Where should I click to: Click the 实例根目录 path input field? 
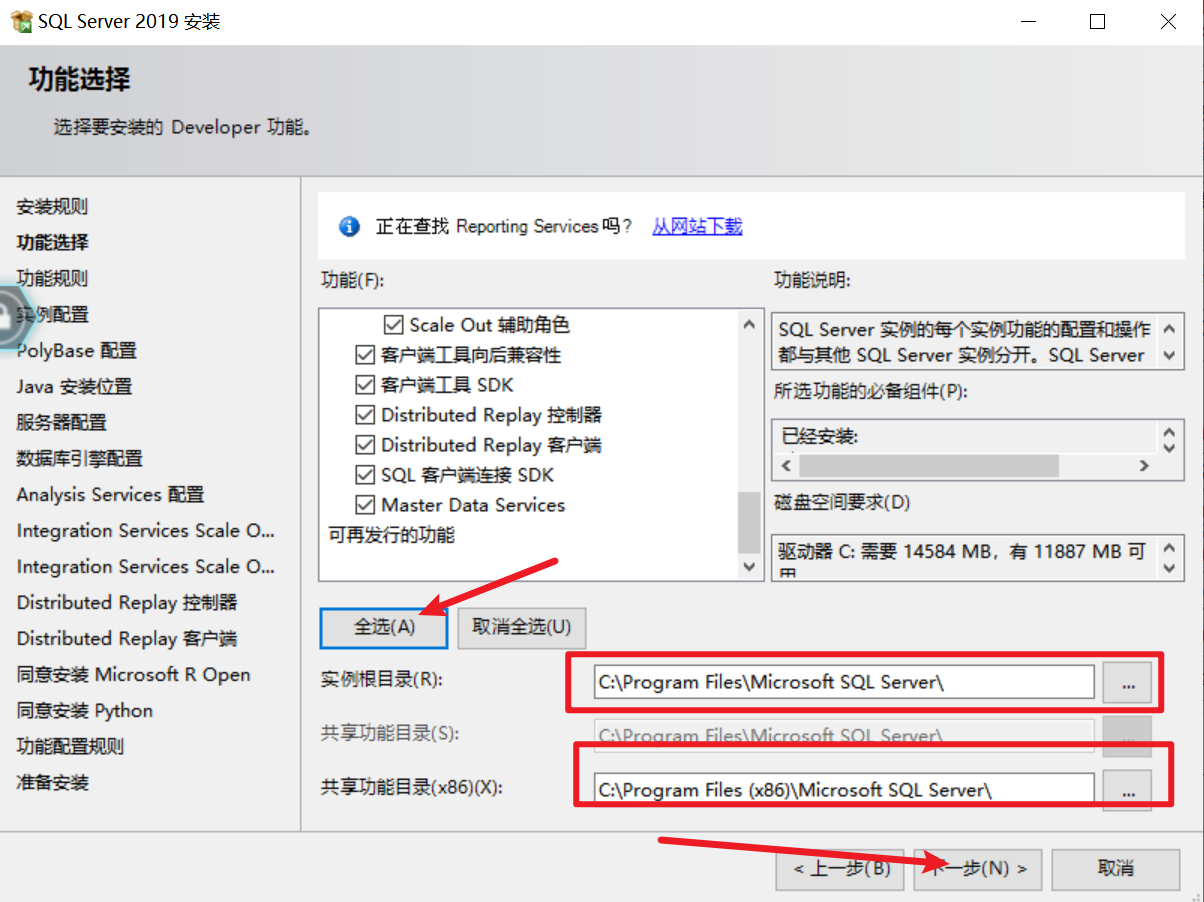coord(843,682)
